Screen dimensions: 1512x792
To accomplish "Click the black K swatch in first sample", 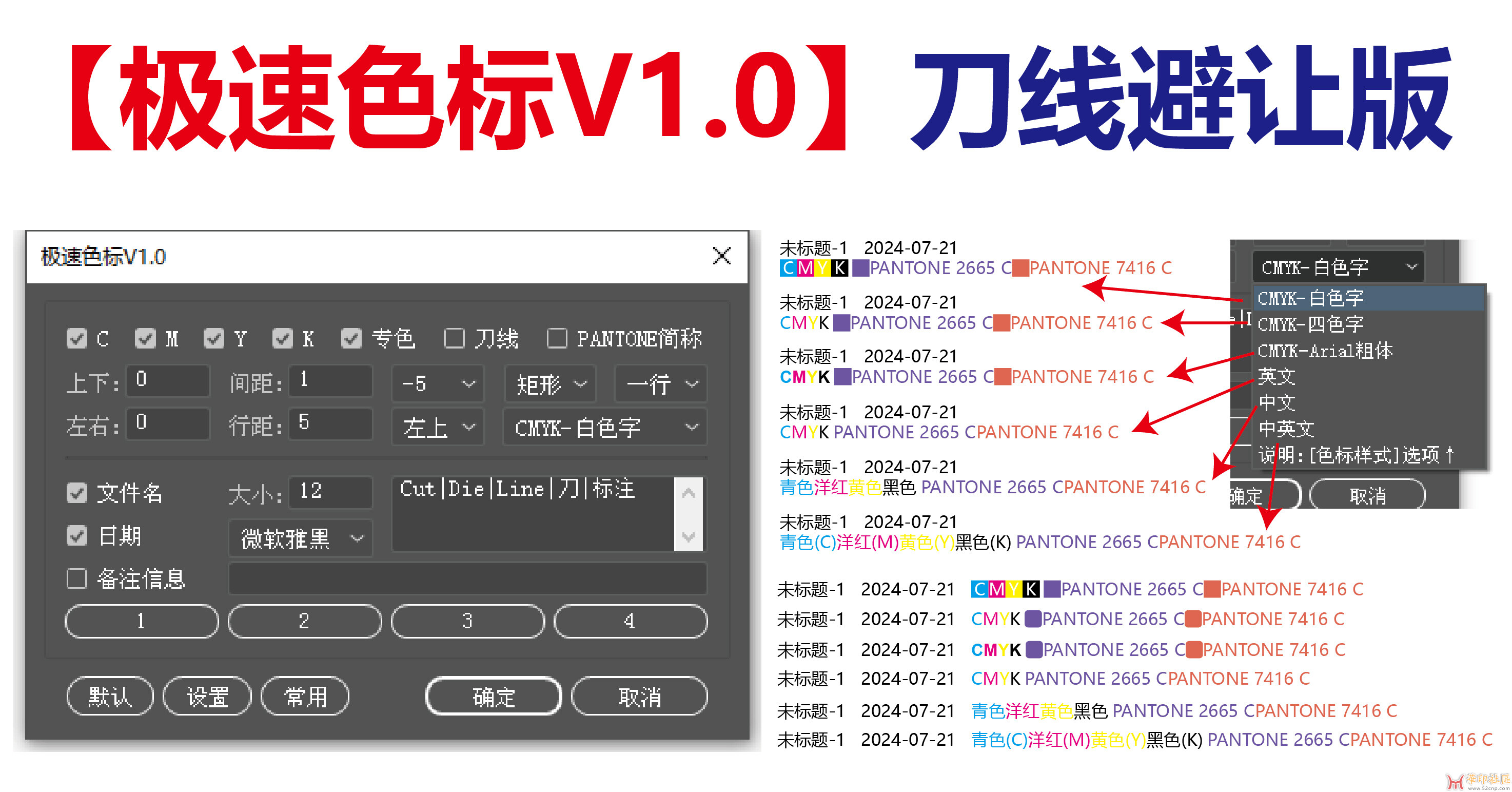I will click(x=840, y=268).
